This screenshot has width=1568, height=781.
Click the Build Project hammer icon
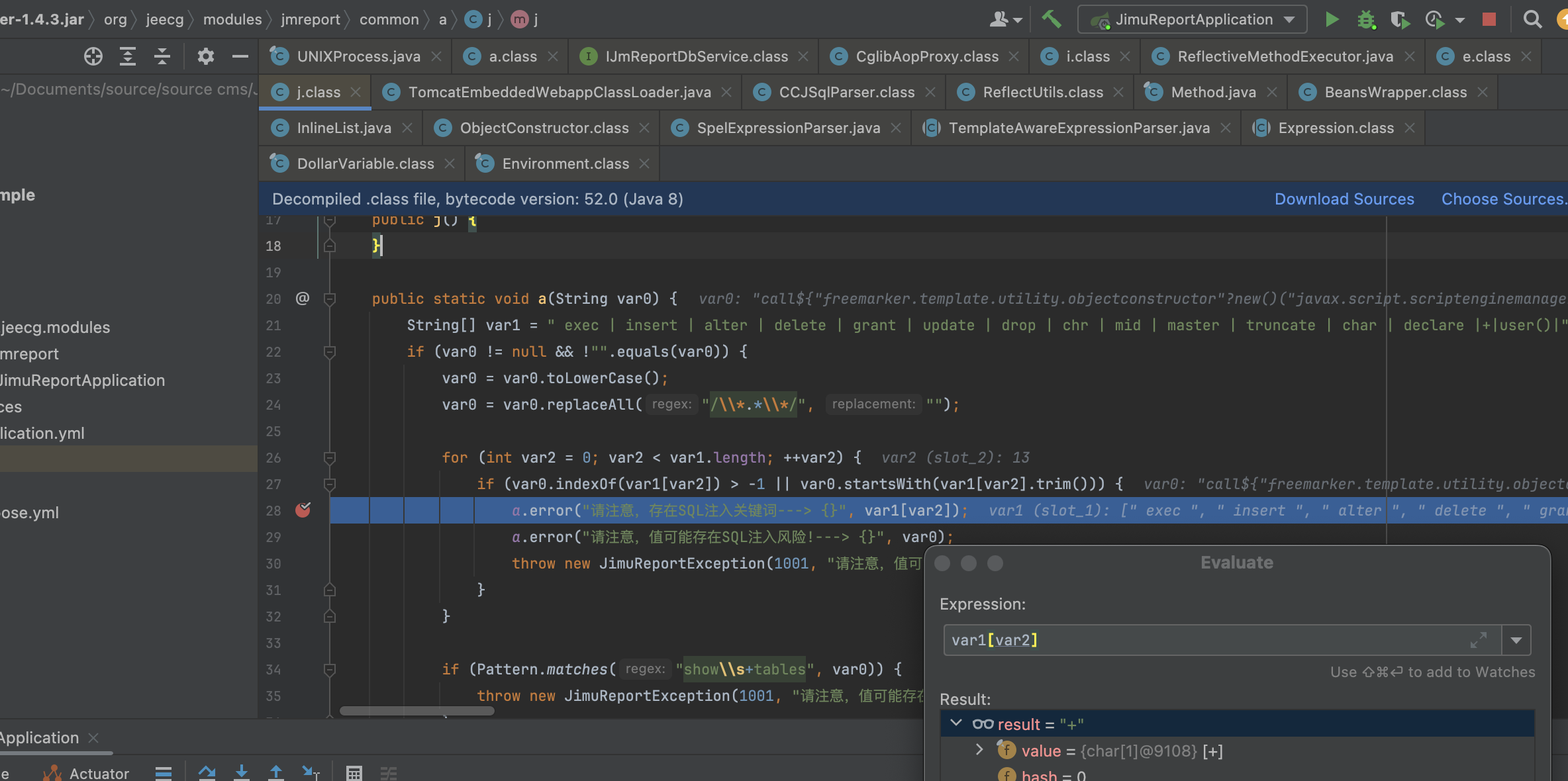pyautogui.click(x=1051, y=19)
